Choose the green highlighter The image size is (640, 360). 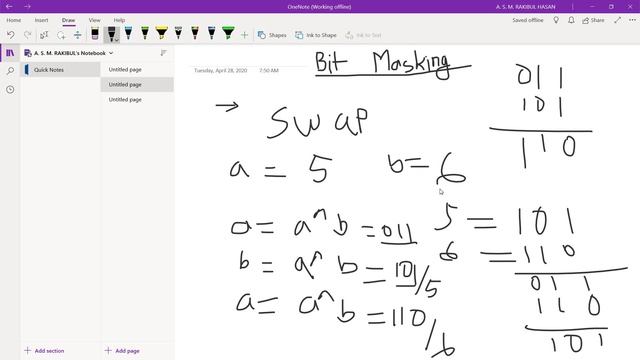[x=228, y=33]
